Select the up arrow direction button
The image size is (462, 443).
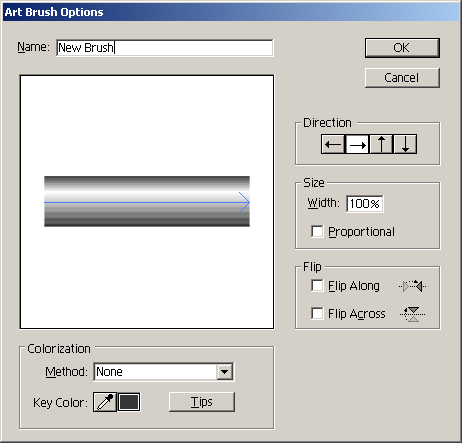(381, 144)
